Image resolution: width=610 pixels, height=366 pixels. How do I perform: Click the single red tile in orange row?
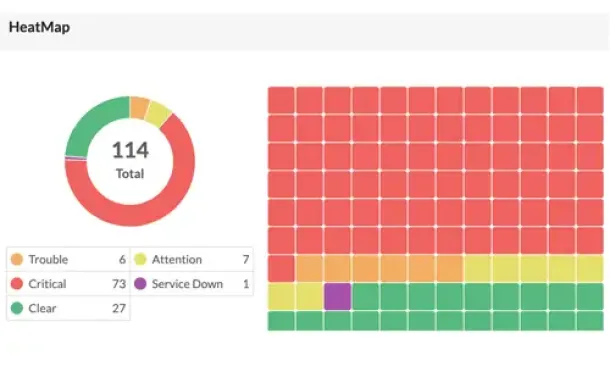click(281, 268)
